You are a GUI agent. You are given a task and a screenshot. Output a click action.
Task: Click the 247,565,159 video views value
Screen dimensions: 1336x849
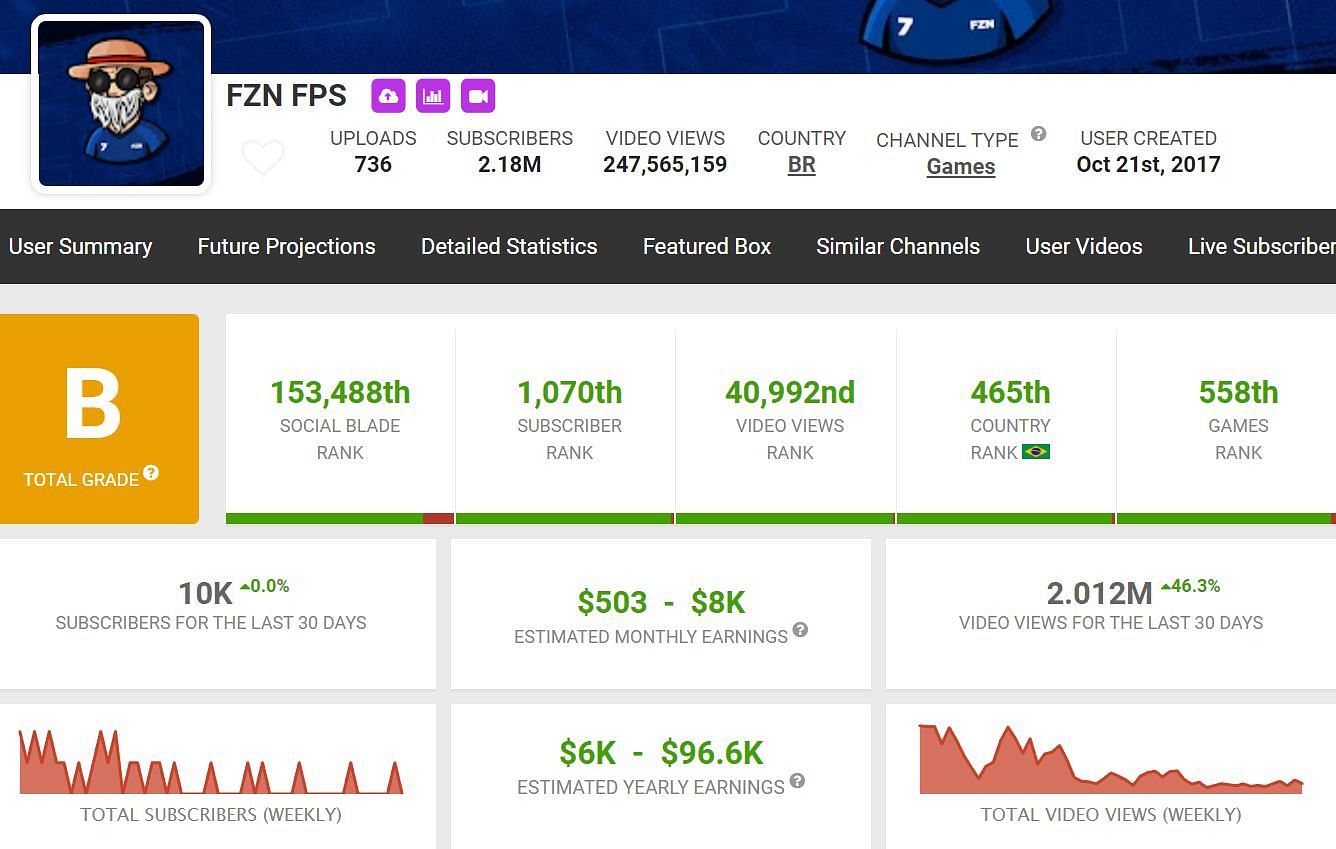point(665,164)
